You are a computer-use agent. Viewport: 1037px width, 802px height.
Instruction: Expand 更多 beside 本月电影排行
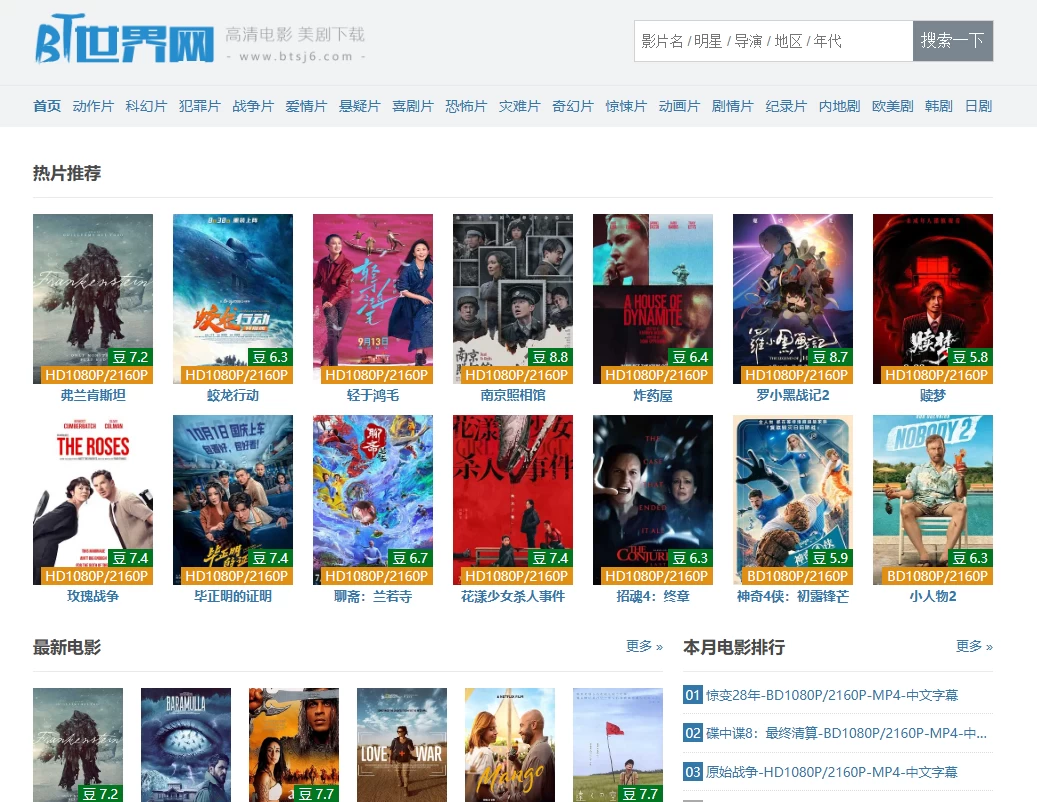coord(974,646)
